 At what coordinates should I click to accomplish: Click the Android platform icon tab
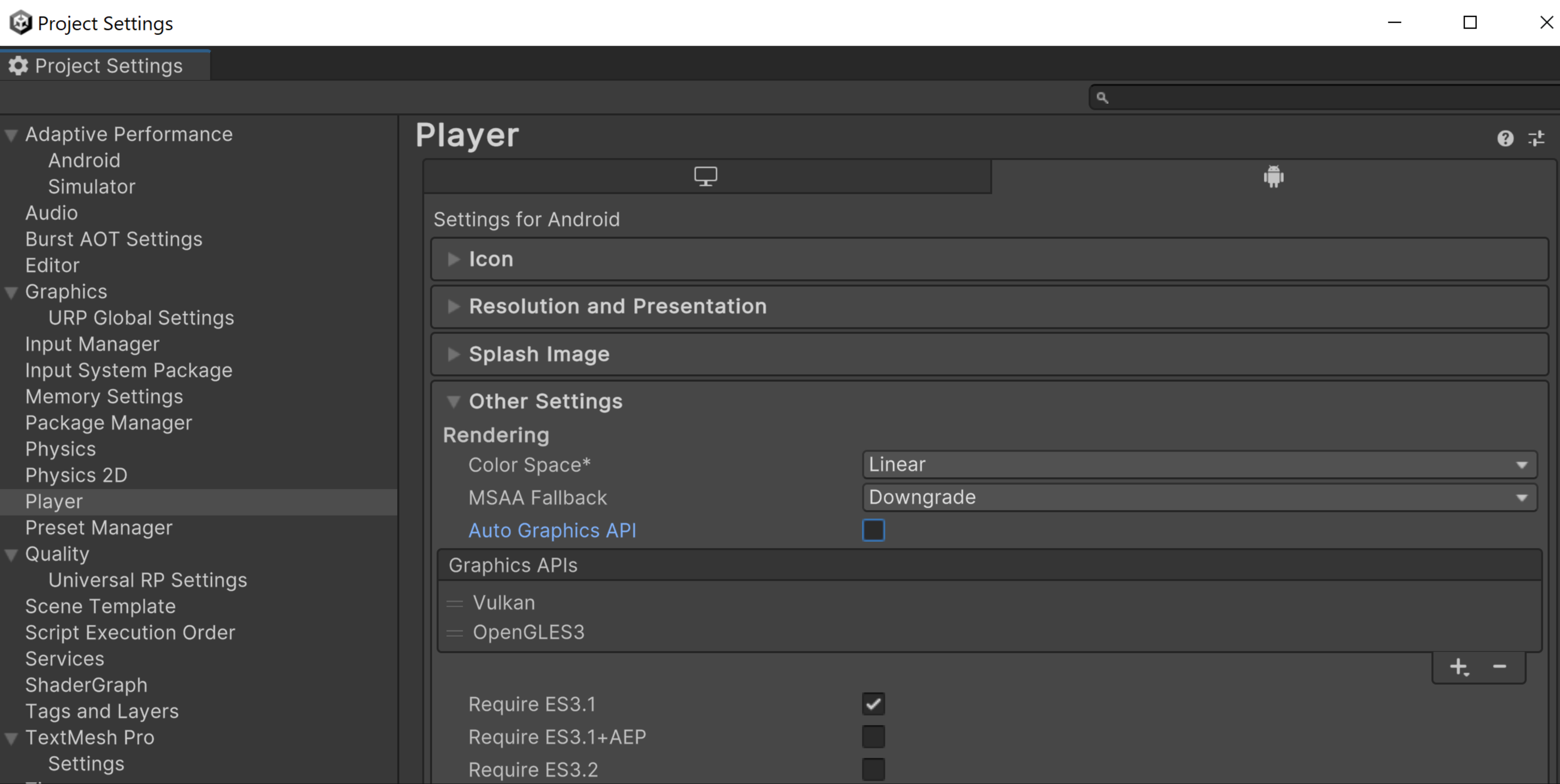click(x=1274, y=178)
